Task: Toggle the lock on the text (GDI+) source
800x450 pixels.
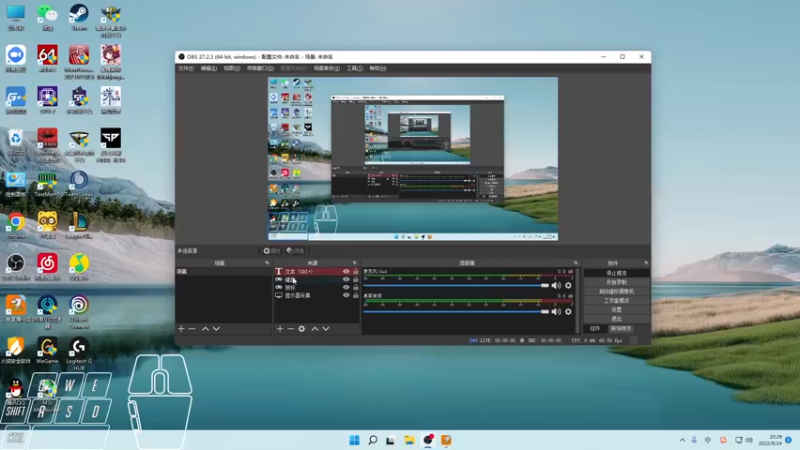Action: [x=355, y=271]
